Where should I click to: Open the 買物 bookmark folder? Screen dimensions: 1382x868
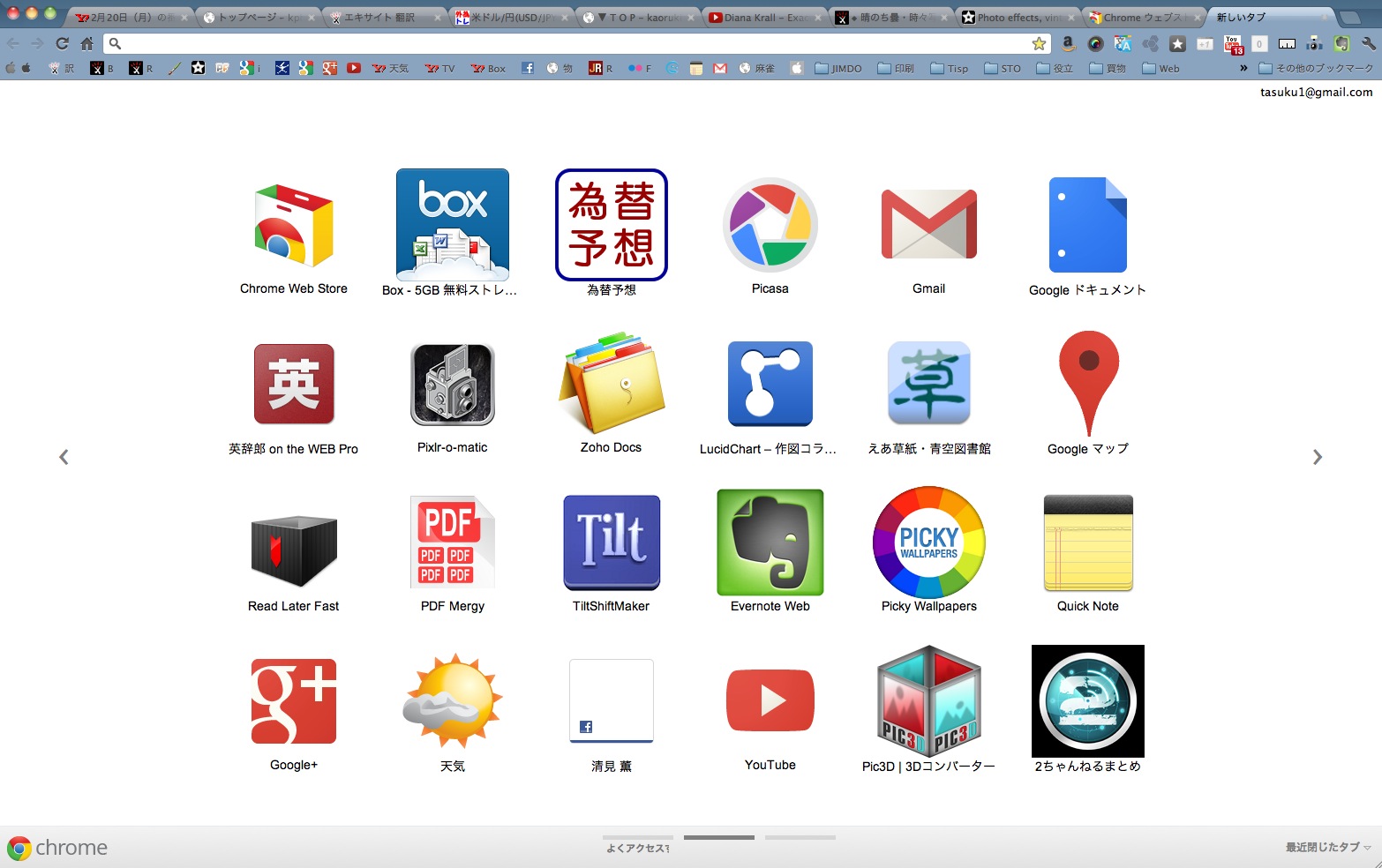click(x=1108, y=68)
